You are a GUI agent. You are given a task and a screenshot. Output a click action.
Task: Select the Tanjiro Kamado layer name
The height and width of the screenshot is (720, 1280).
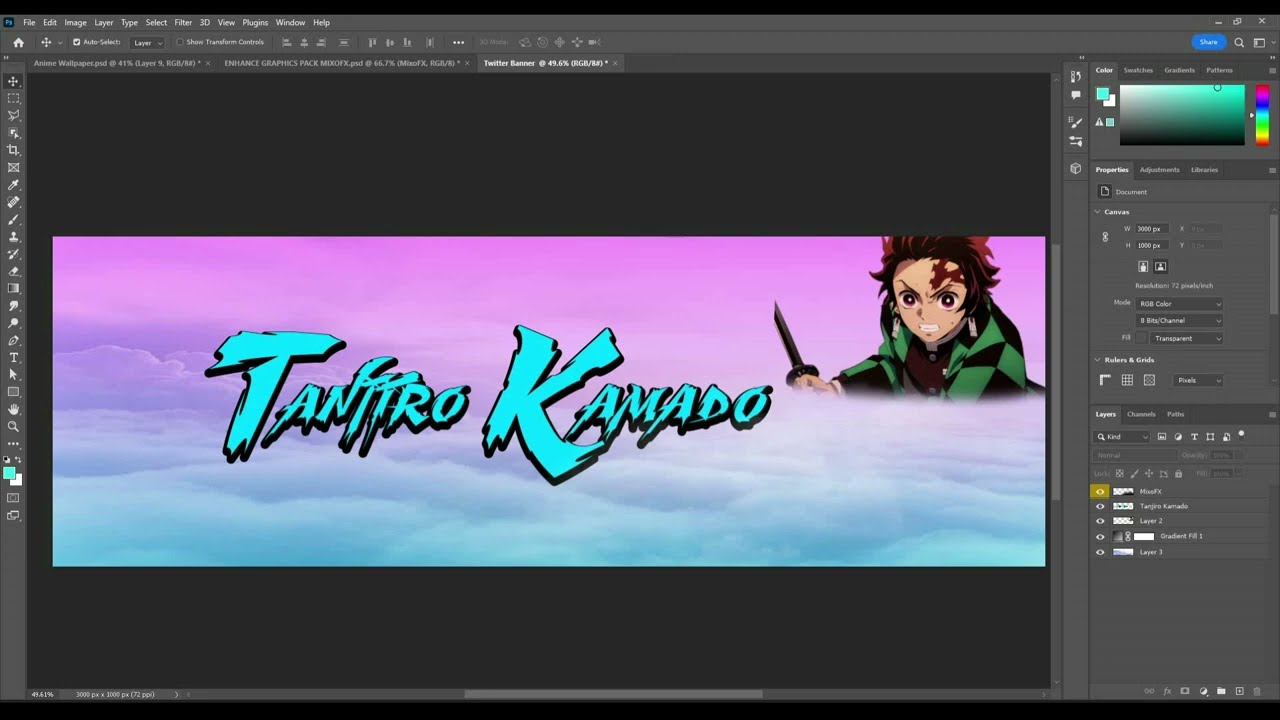1164,506
